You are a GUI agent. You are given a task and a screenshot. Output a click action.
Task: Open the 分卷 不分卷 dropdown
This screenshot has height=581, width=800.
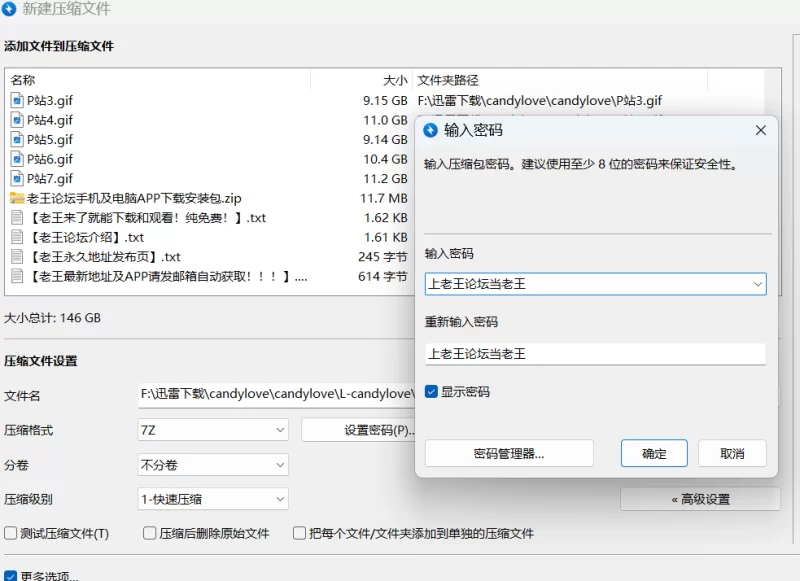pos(213,465)
